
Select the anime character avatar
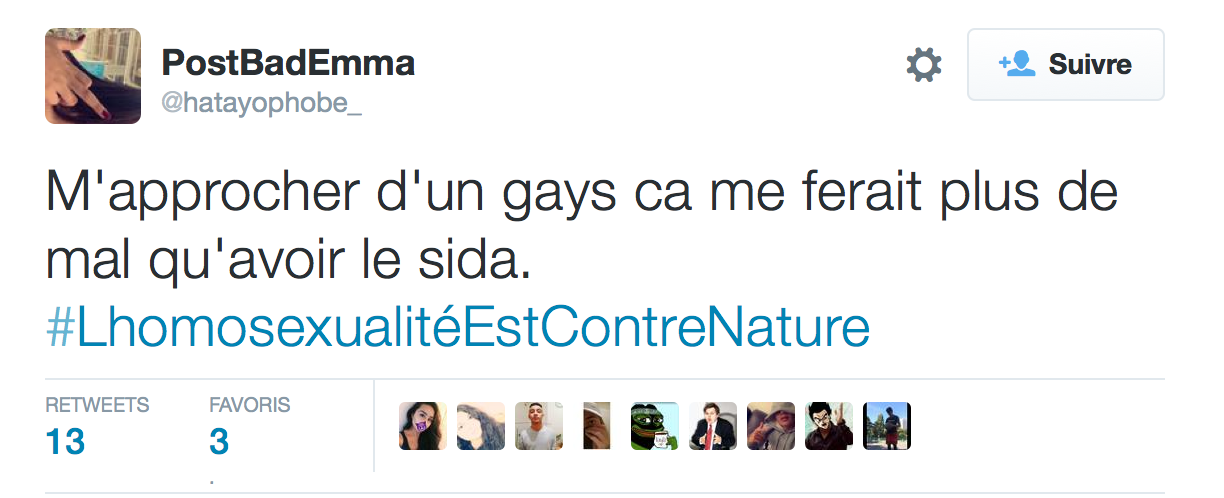(x=829, y=426)
